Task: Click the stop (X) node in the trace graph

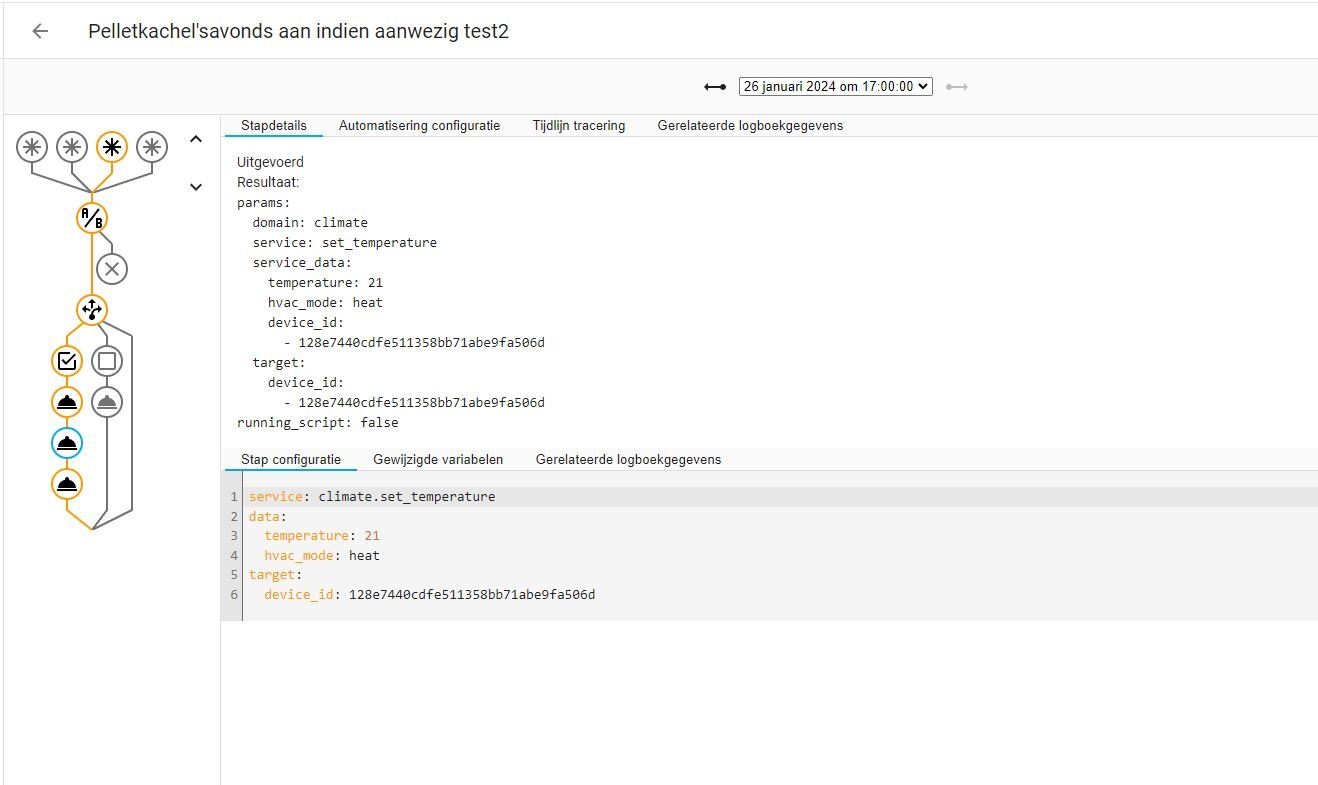Action: 111,268
